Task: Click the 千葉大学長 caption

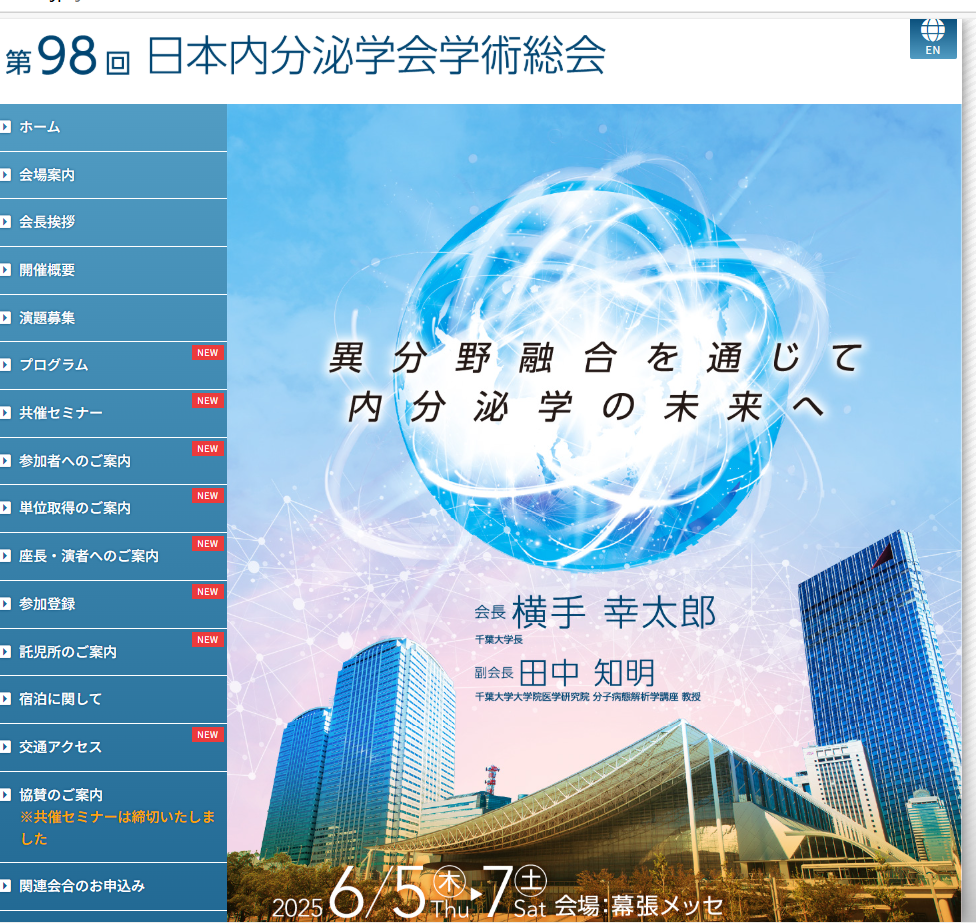Action: coord(499,640)
